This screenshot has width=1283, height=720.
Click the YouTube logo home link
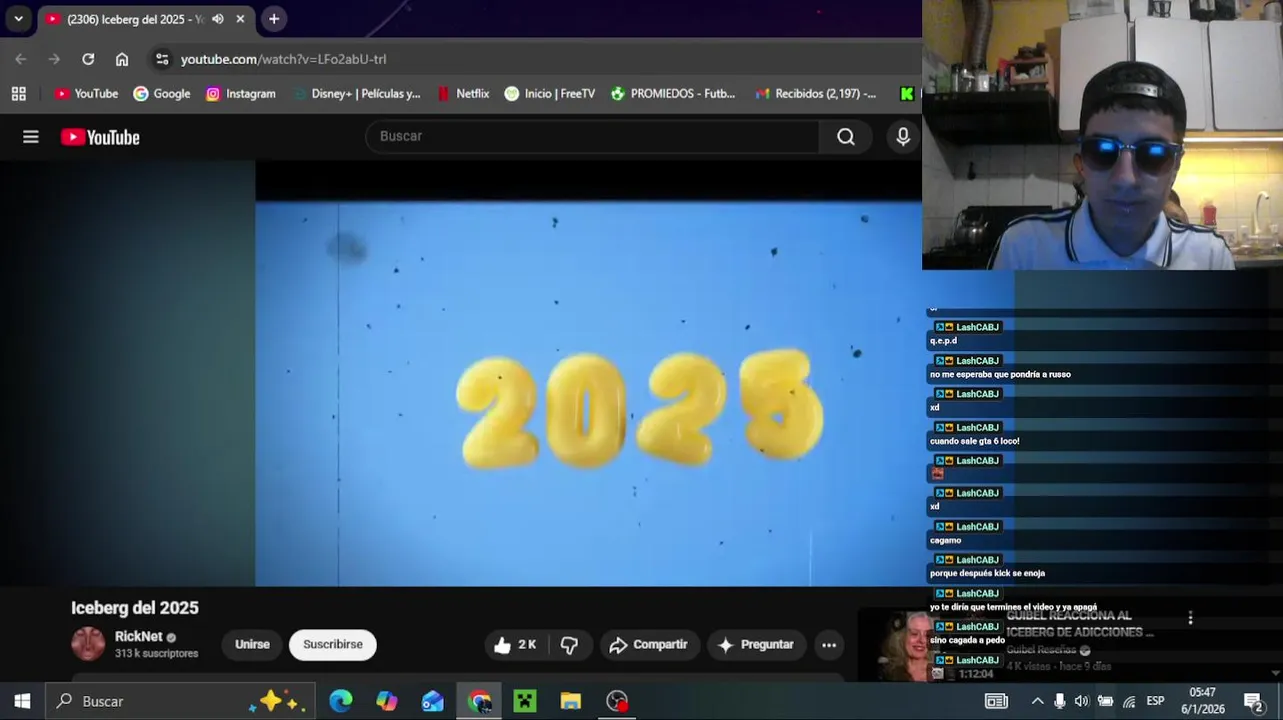100,137
